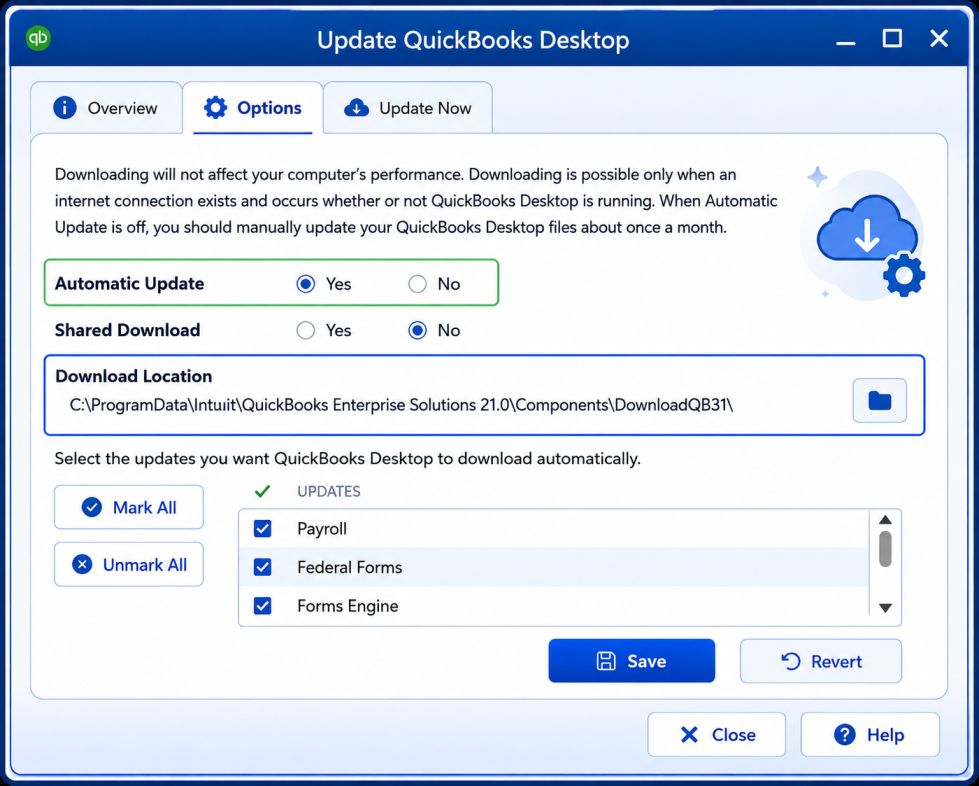
Task: Click the Shared Download label
Action: click(127, 330)
